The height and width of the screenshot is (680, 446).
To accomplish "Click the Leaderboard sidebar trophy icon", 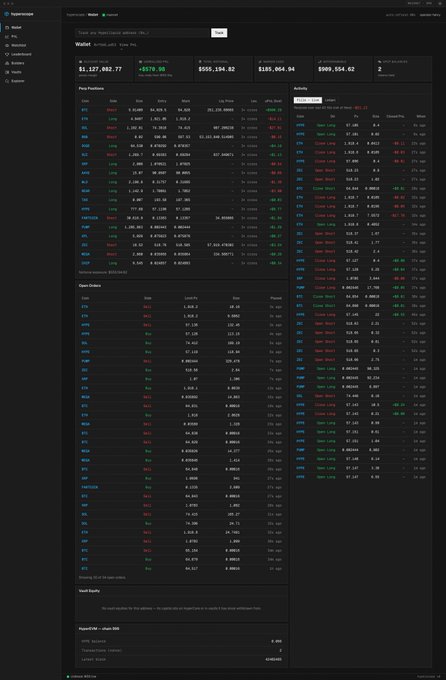I will click(7, 54).
